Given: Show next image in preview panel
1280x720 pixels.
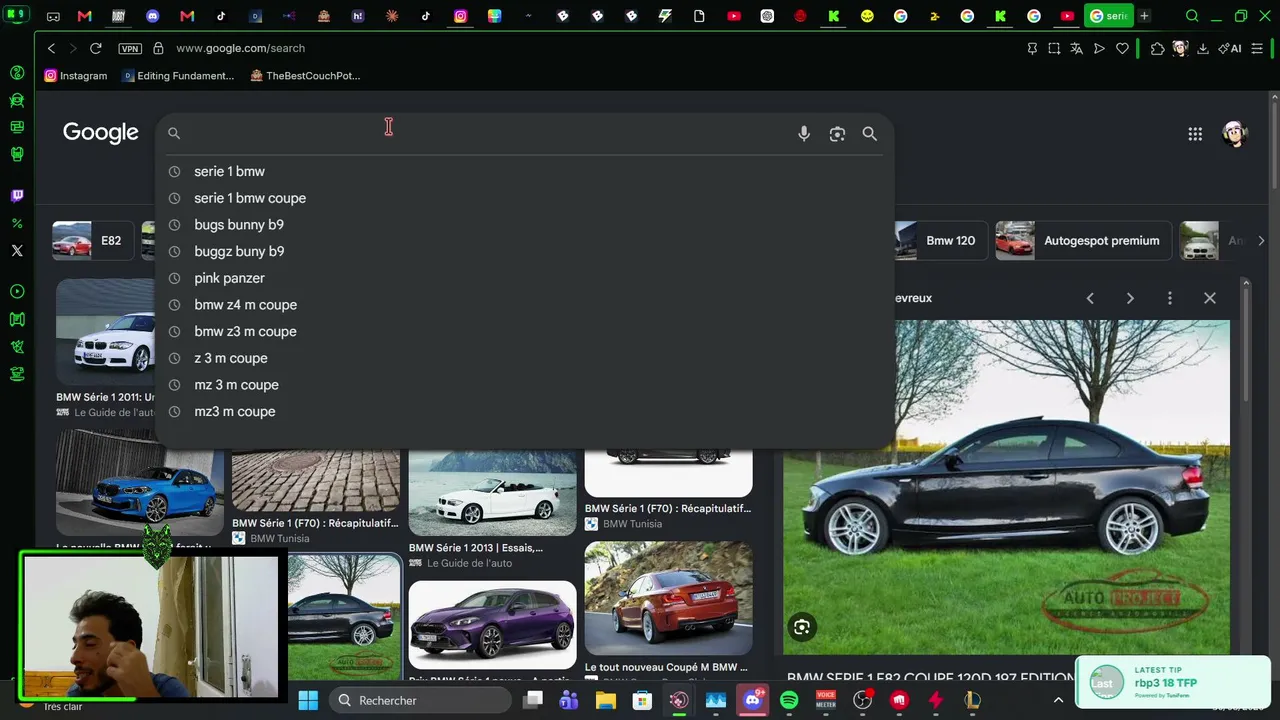Looking at the screenshot, I should pyautogui.click(x=1130, y=298).
